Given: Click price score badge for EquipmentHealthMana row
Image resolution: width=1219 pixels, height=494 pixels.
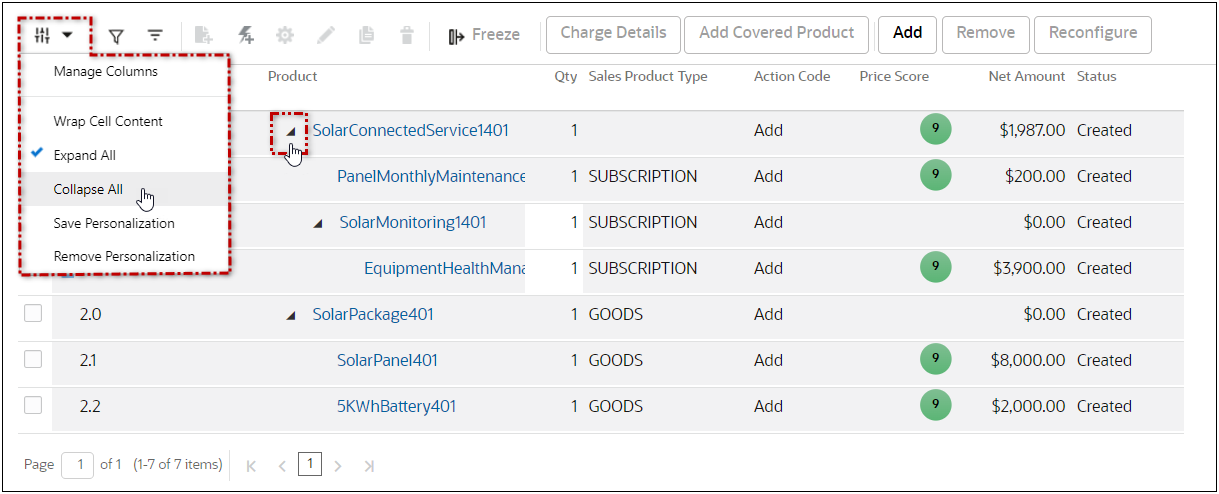Looking at the screenshot, I should pyautogui.click(x=935, y=267).
